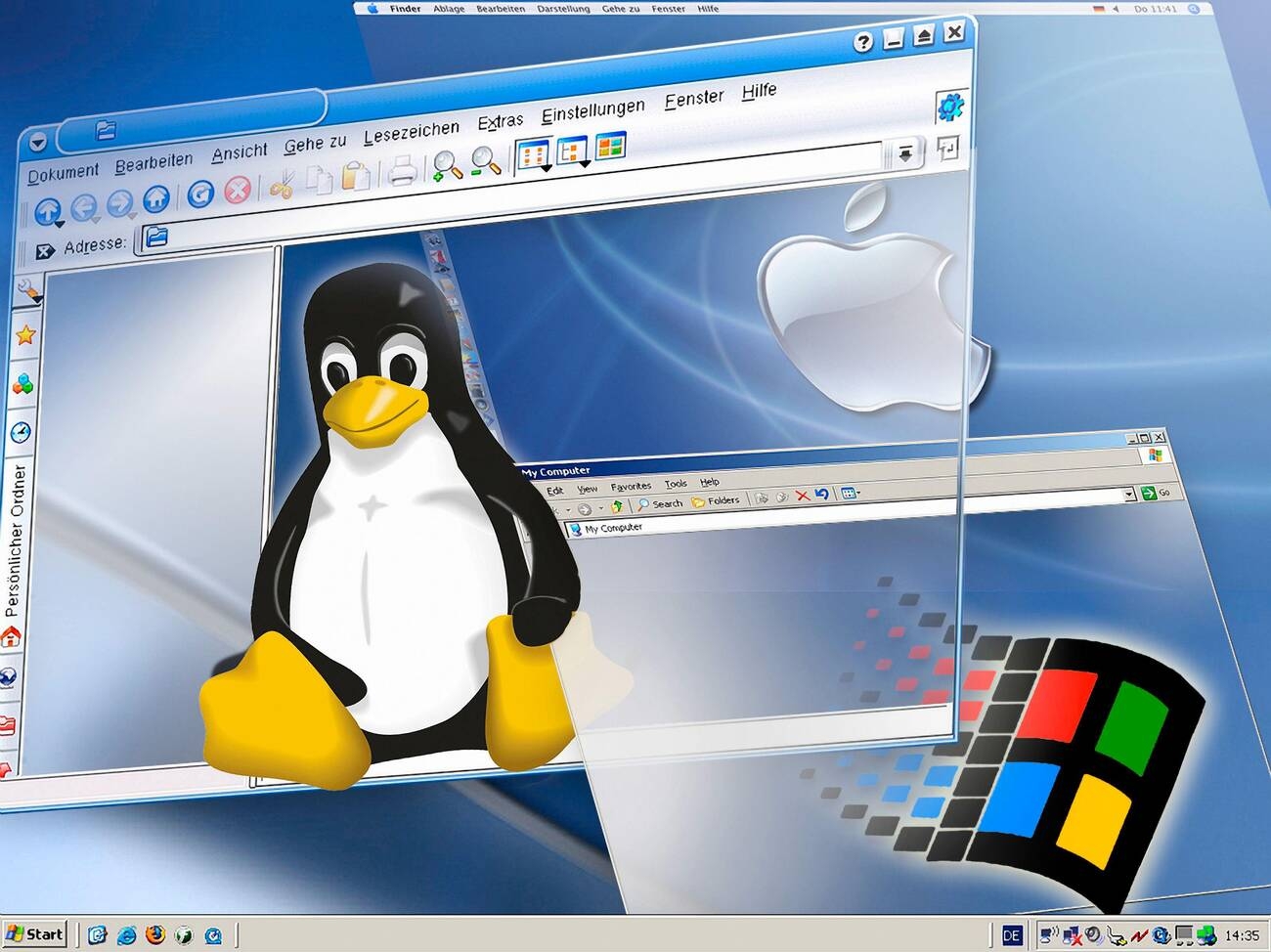Open the Bookmarks star in sidebar
This screenshot has height=952, width=1271.
coord(25,335)
